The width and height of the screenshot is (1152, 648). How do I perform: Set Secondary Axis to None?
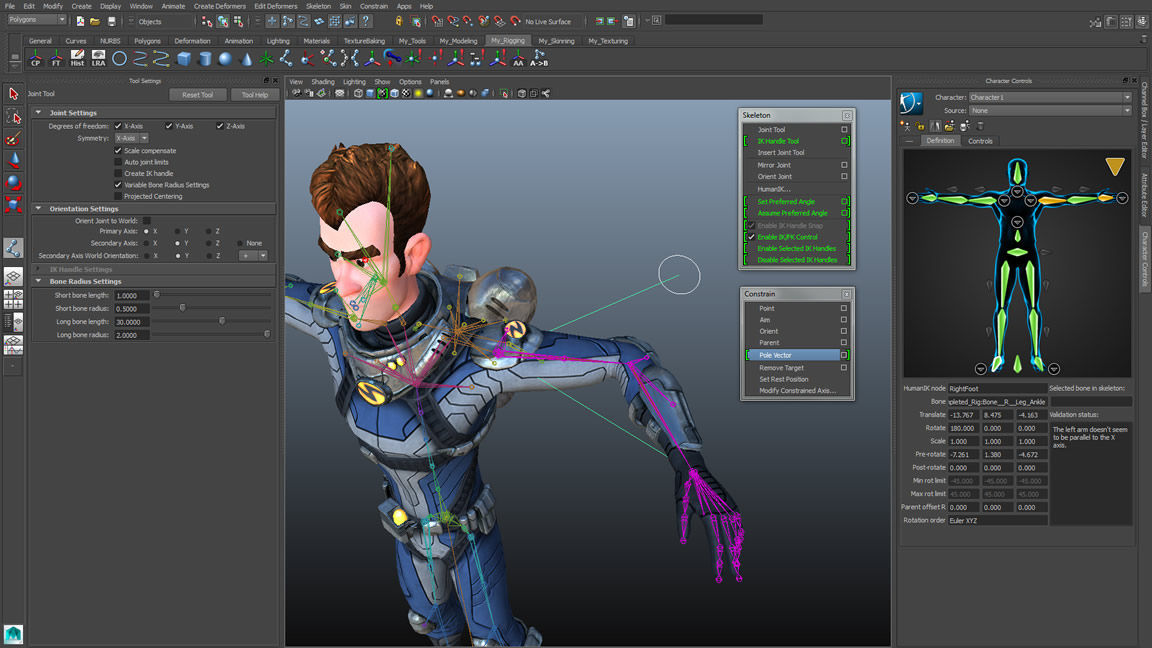point(240,243)
